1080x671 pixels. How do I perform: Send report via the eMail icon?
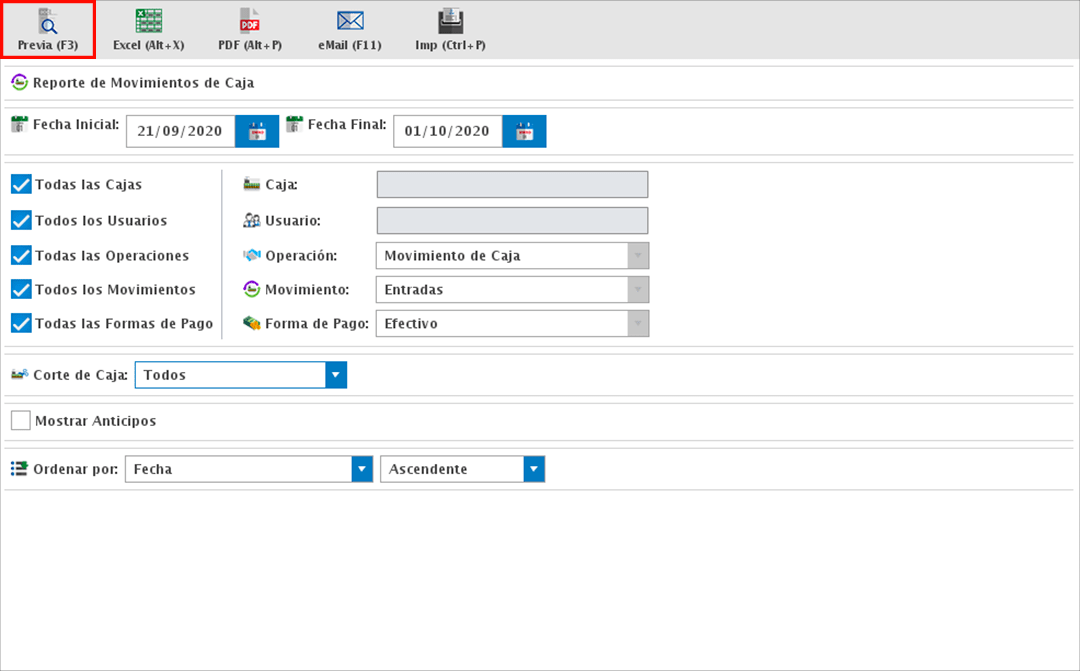tap(350, 22)
